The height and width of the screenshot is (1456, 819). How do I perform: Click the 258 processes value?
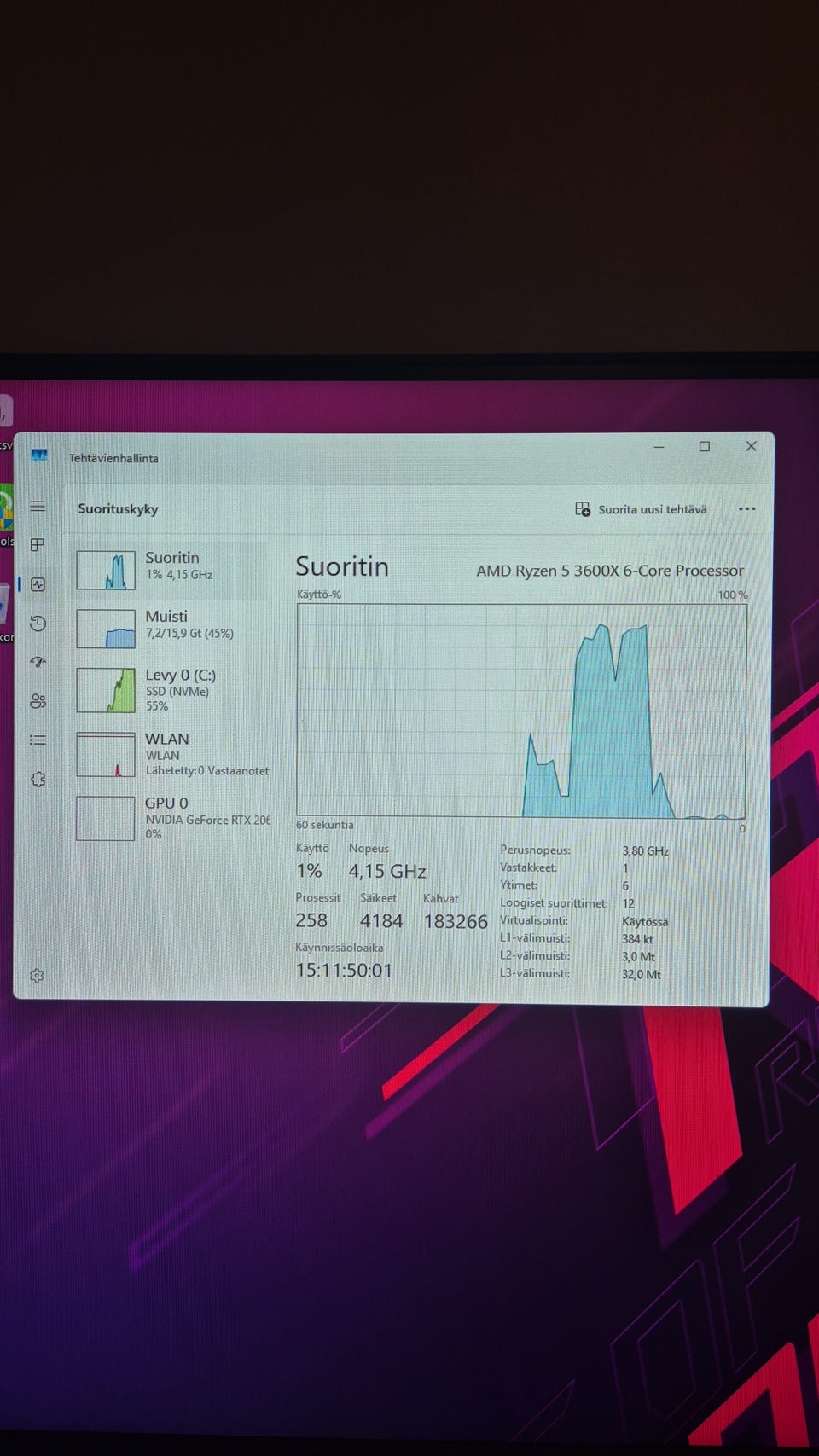(x=311, y=920)
